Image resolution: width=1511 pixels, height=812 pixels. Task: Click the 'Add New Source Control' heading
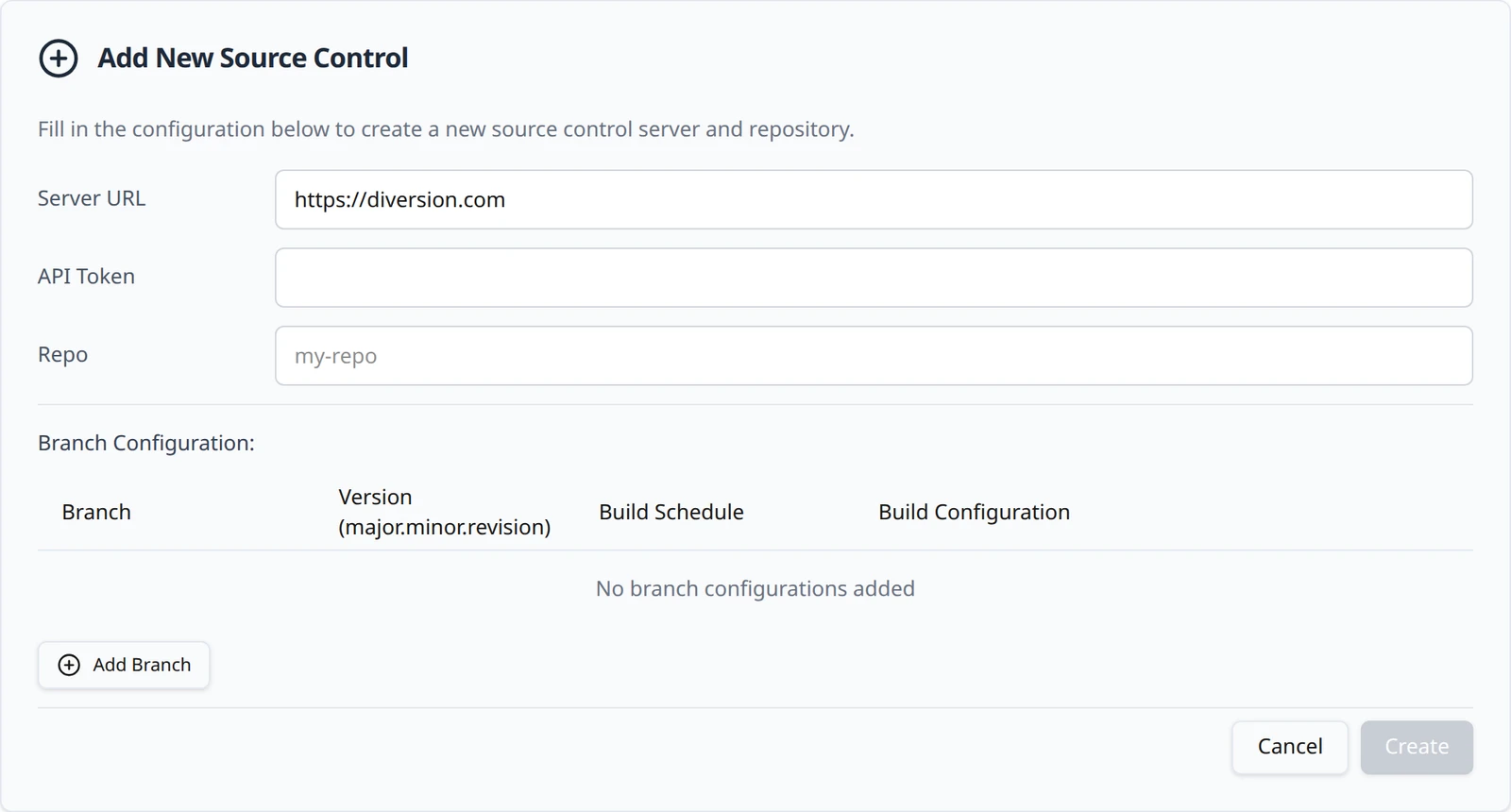click(x=253, y=59)
